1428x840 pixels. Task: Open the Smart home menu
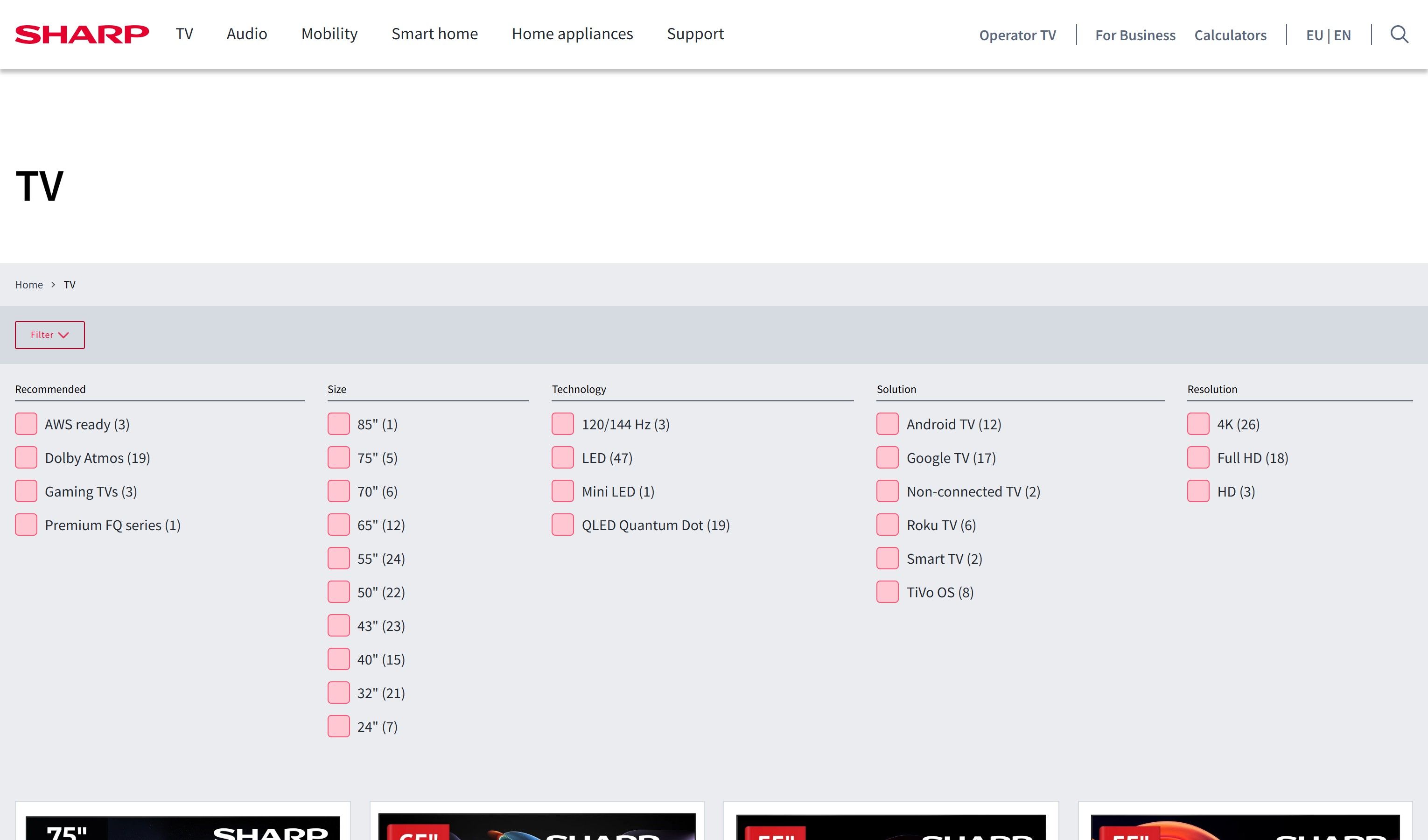[434, 34]
